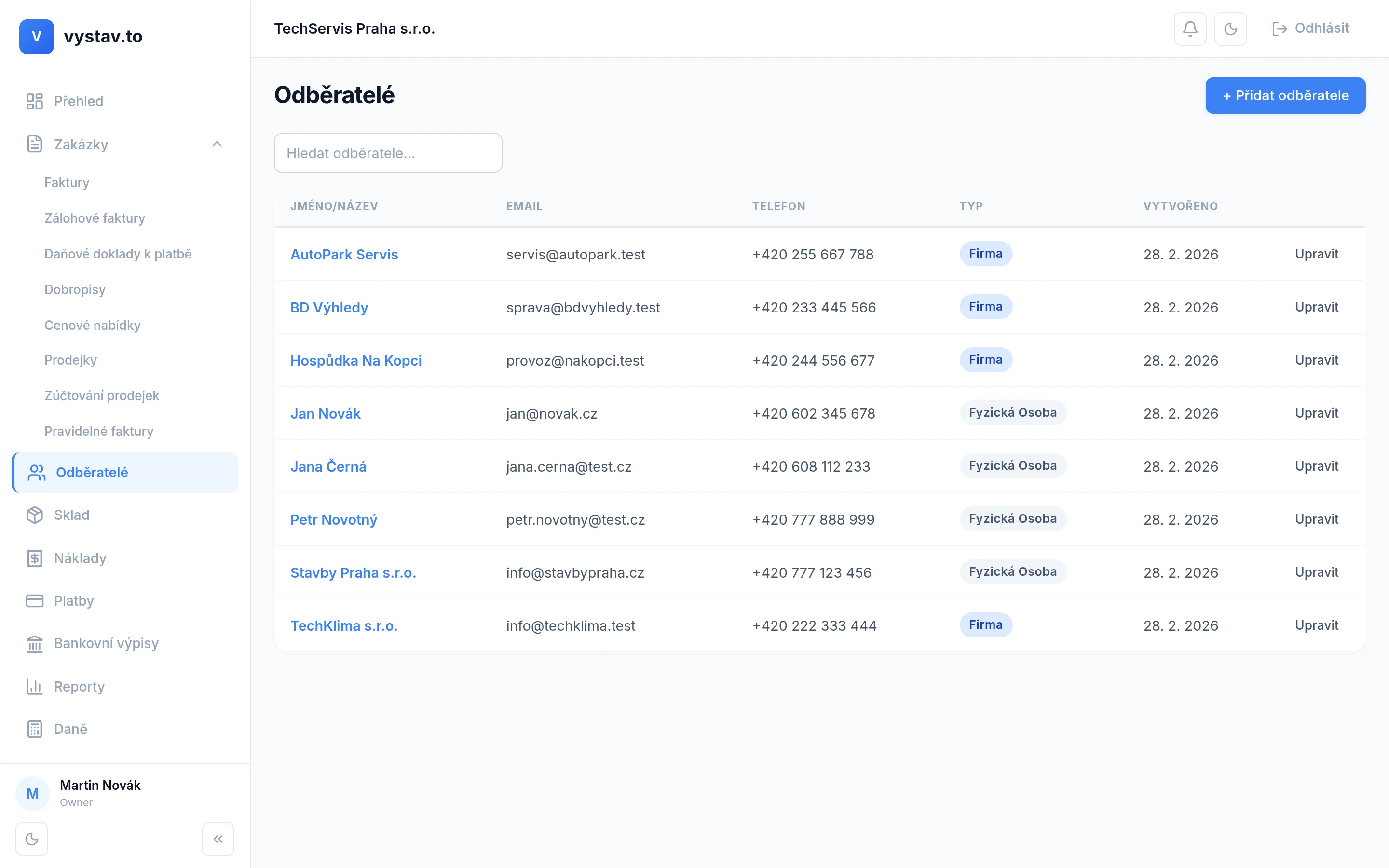Open Reporty chart icon
This screenshot has height=868, width=1389.
[34, 687]
